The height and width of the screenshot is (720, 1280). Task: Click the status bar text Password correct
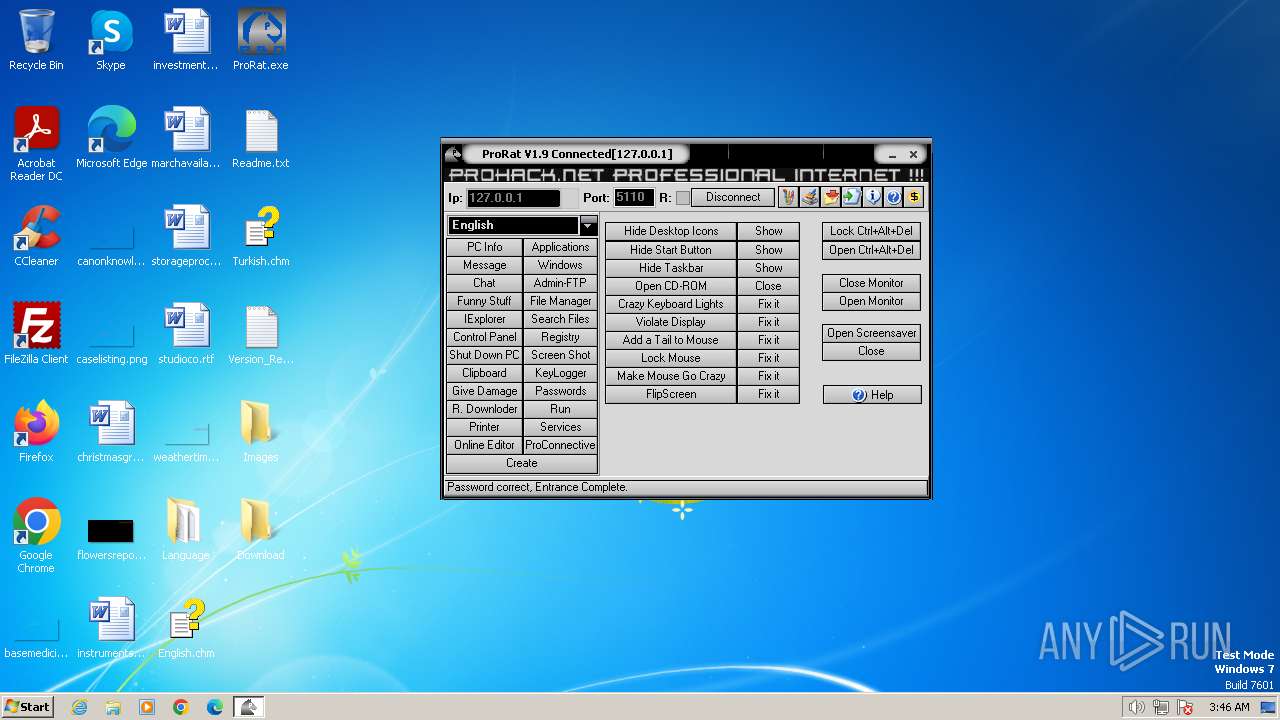[538, 487]
